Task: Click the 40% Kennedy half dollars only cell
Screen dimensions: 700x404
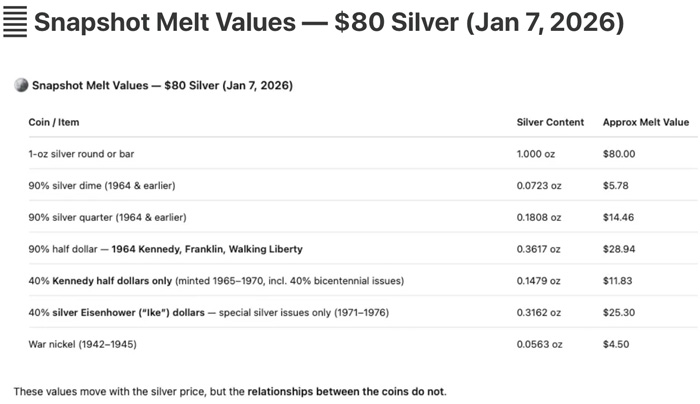Action: tap(216, 281)
